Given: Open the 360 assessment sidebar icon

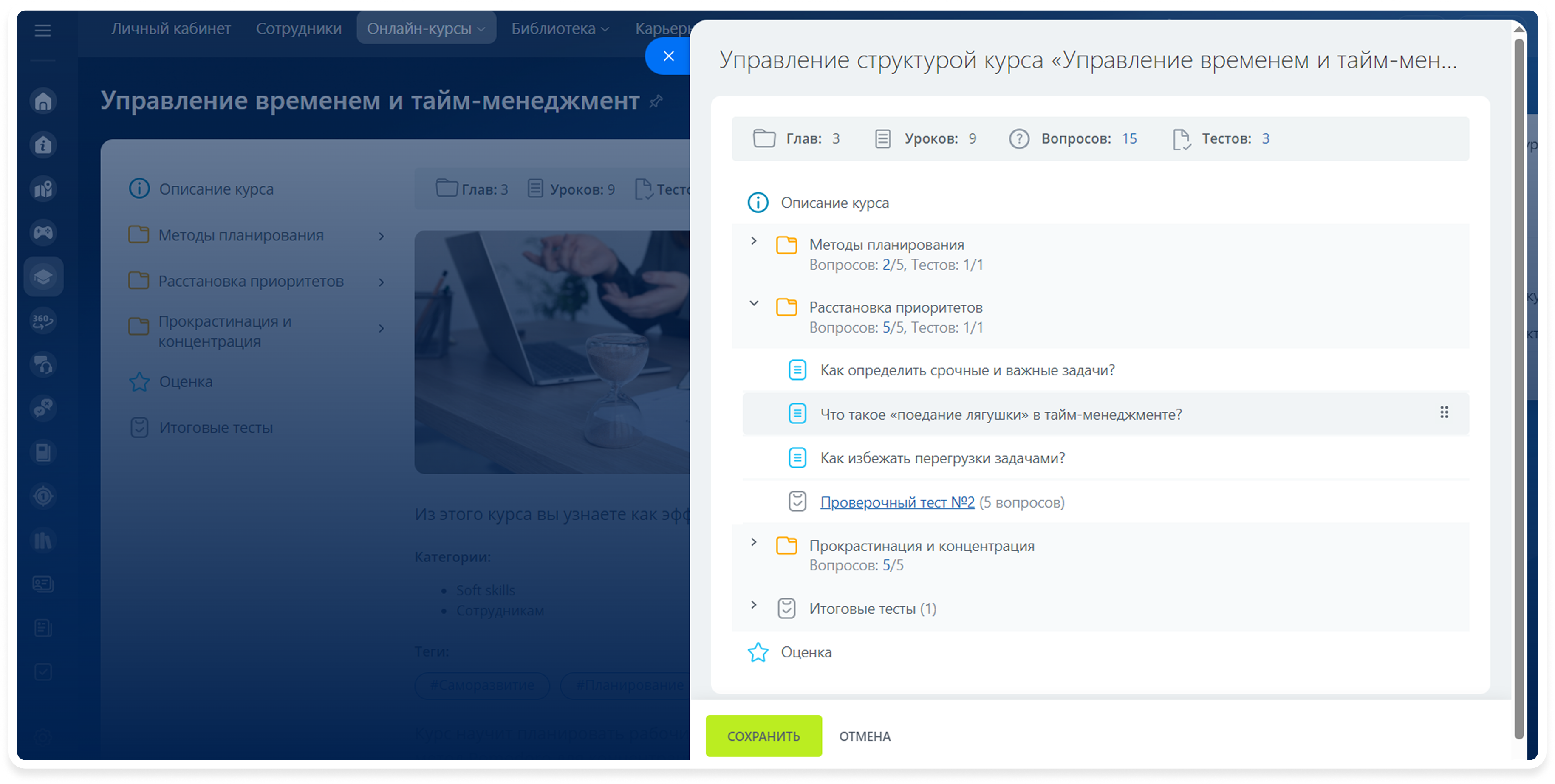Looking at the screenshot, I should coord(43,321).
